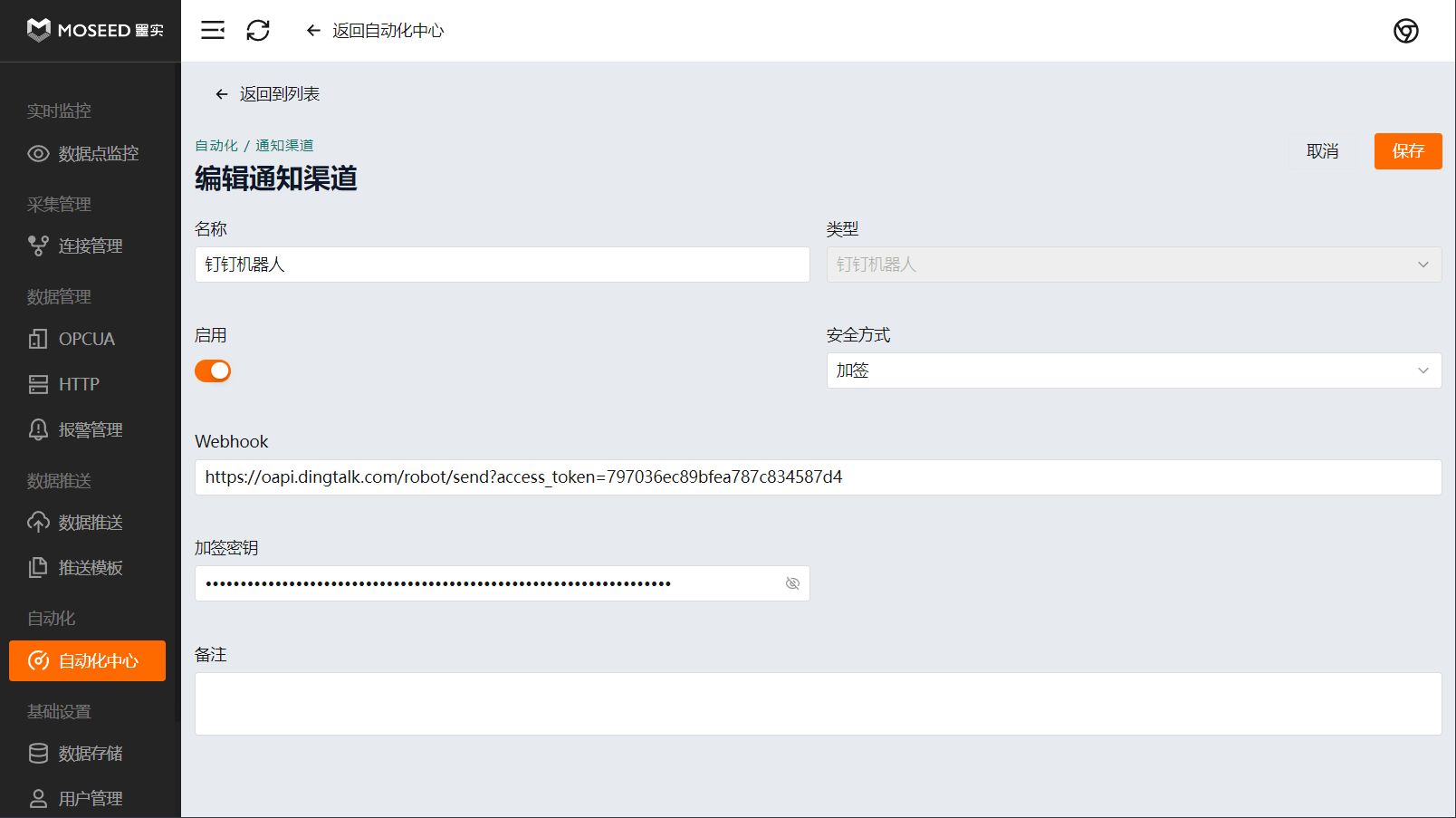Open HTTP in sidebar
The image size is (1456, 818).
click(87, 384)
